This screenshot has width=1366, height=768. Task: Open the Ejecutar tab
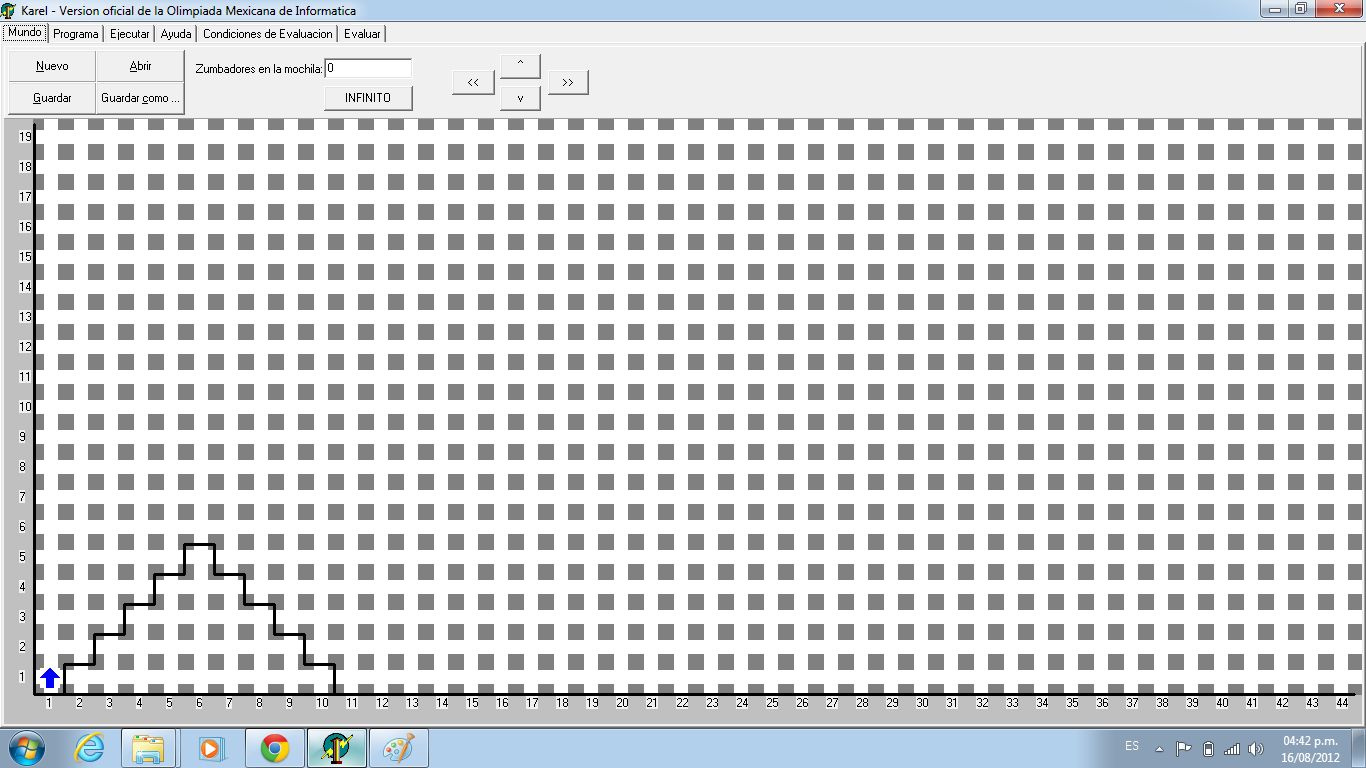tap(130, 34)
